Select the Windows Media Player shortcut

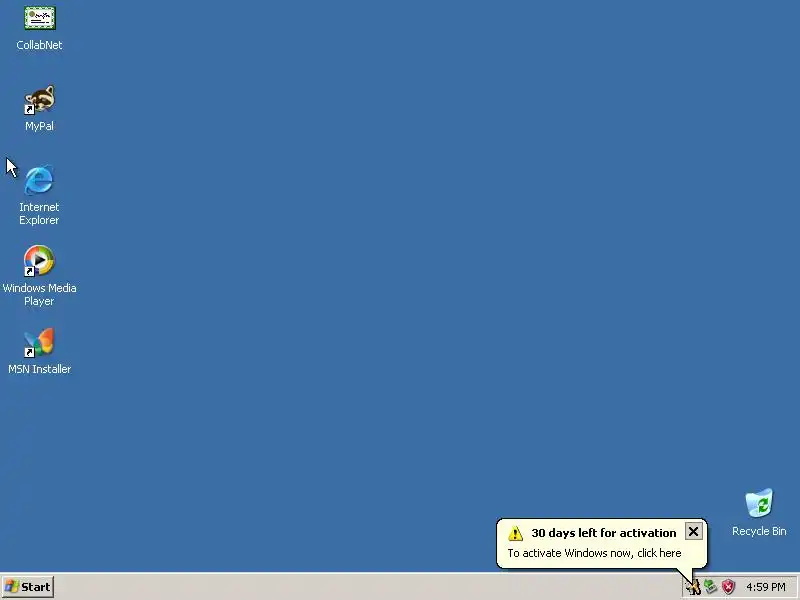click(39, 261)
